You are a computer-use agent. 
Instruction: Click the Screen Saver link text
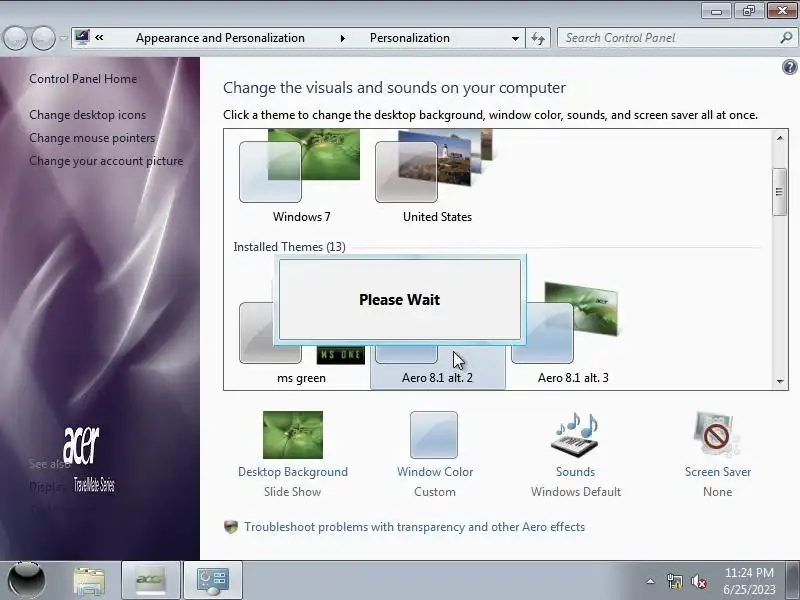[x=718, y=472]
